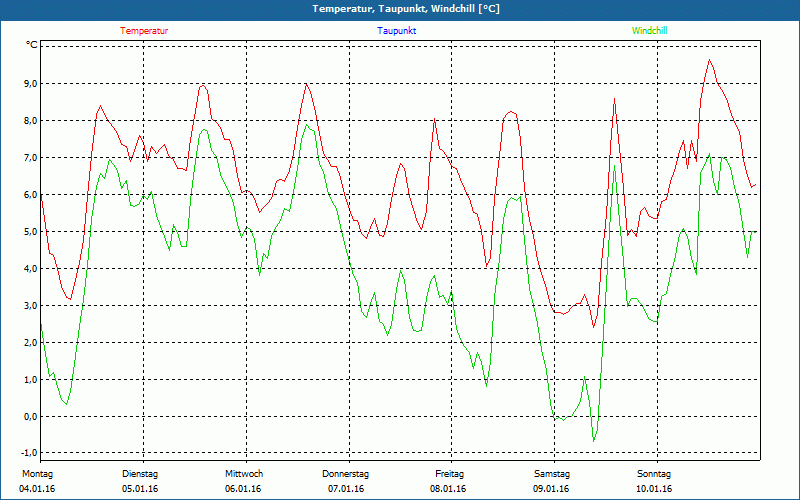Image resolution: width=800 pixels, height=500 pixels.
Task: Click the 2,0 y-axis value
Action: (x=31, y=343)
